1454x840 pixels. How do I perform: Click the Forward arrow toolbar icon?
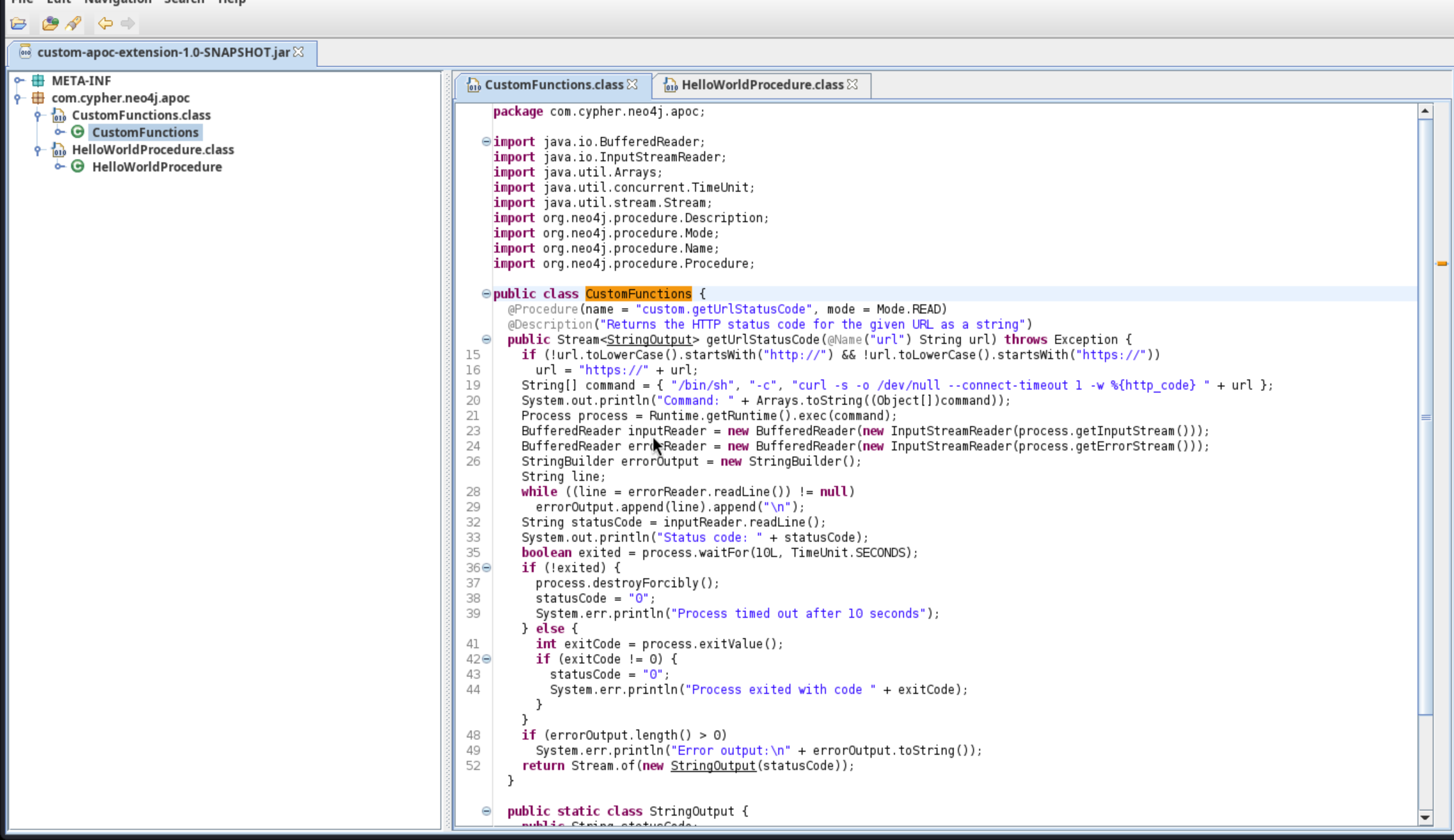[x=127, y=24]
